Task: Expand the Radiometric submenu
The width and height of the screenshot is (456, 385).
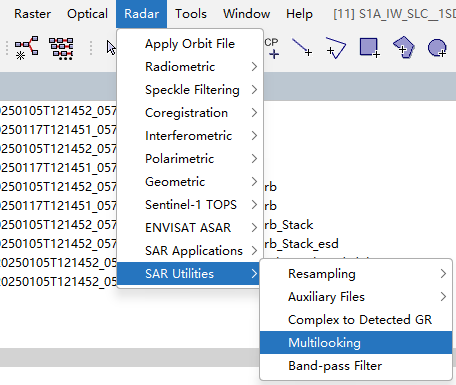Action: click(190, 67)
